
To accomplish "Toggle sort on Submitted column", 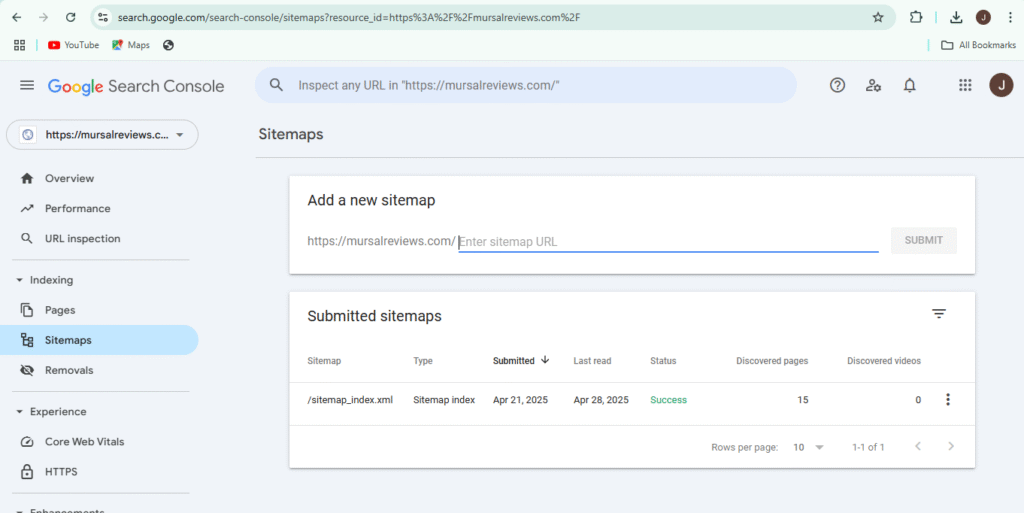I will [521, 361].
